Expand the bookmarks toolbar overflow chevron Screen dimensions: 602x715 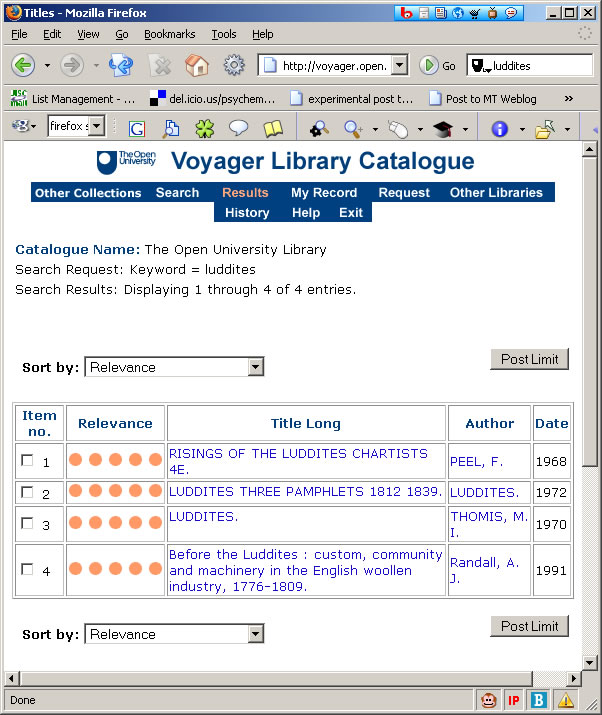pos(569,98)
